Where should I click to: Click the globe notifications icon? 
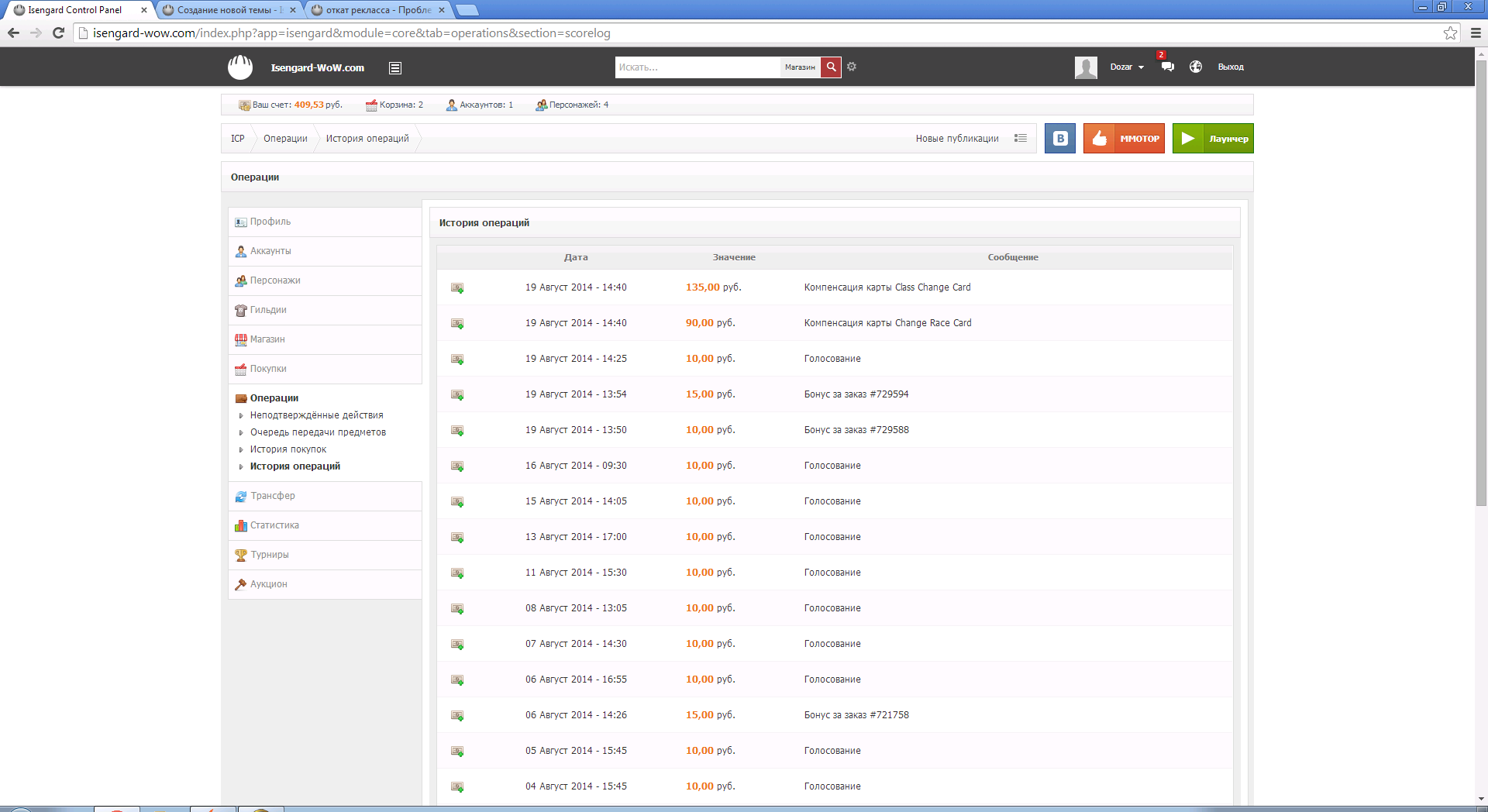(1196, 67)
